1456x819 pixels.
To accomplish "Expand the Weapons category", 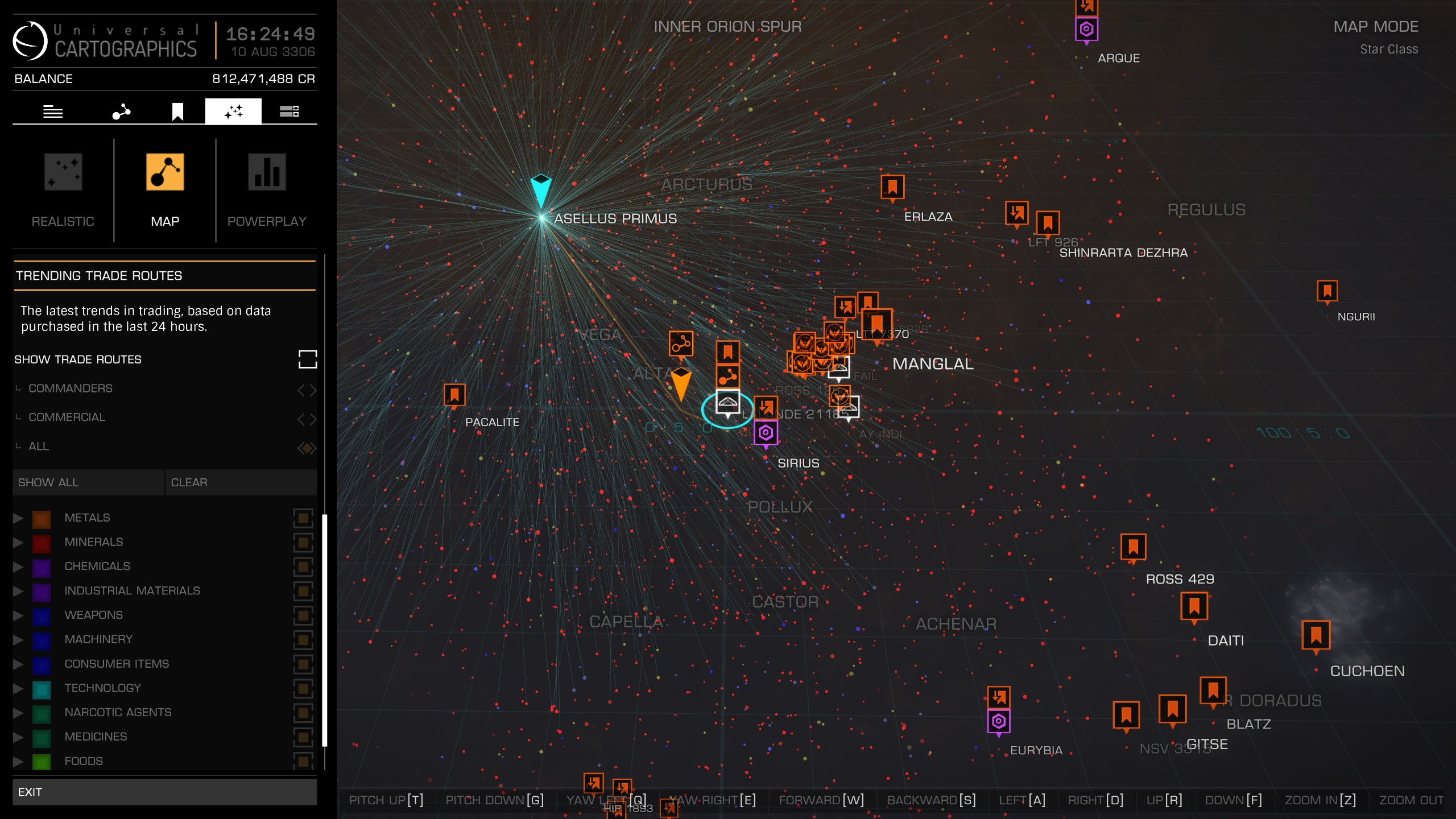I will point(18,616).
